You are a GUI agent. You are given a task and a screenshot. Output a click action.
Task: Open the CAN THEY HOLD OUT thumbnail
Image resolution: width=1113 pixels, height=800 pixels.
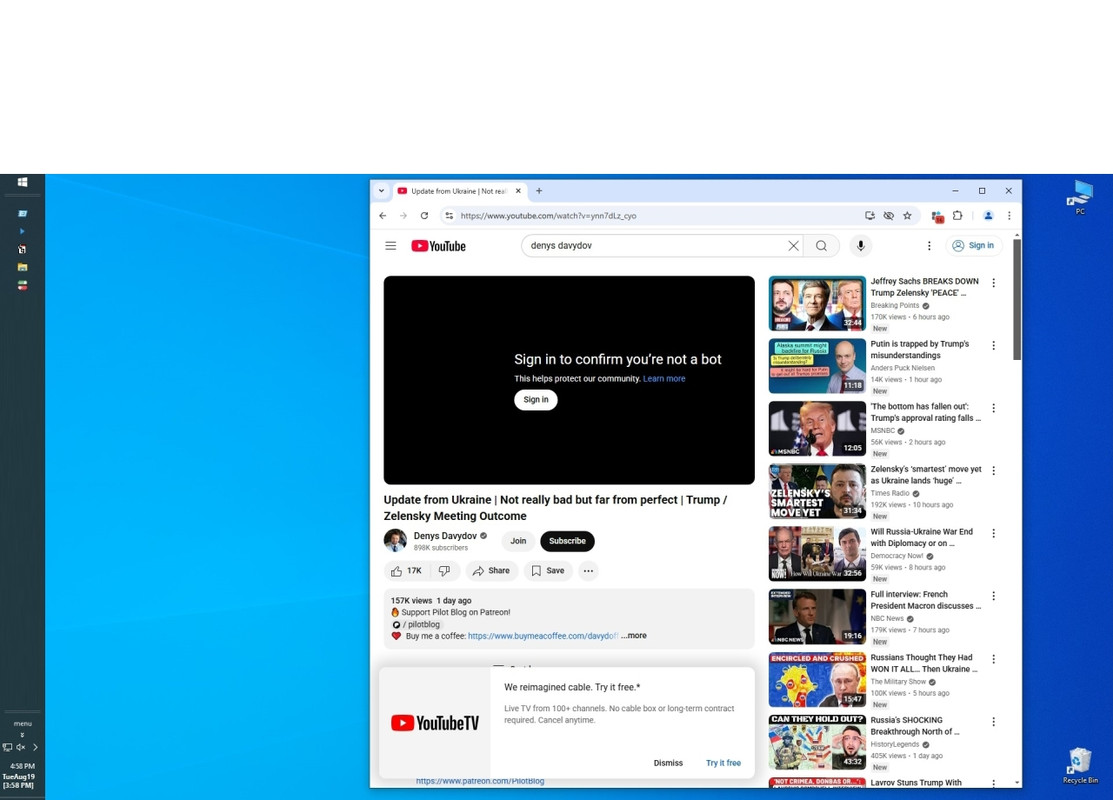817,742
